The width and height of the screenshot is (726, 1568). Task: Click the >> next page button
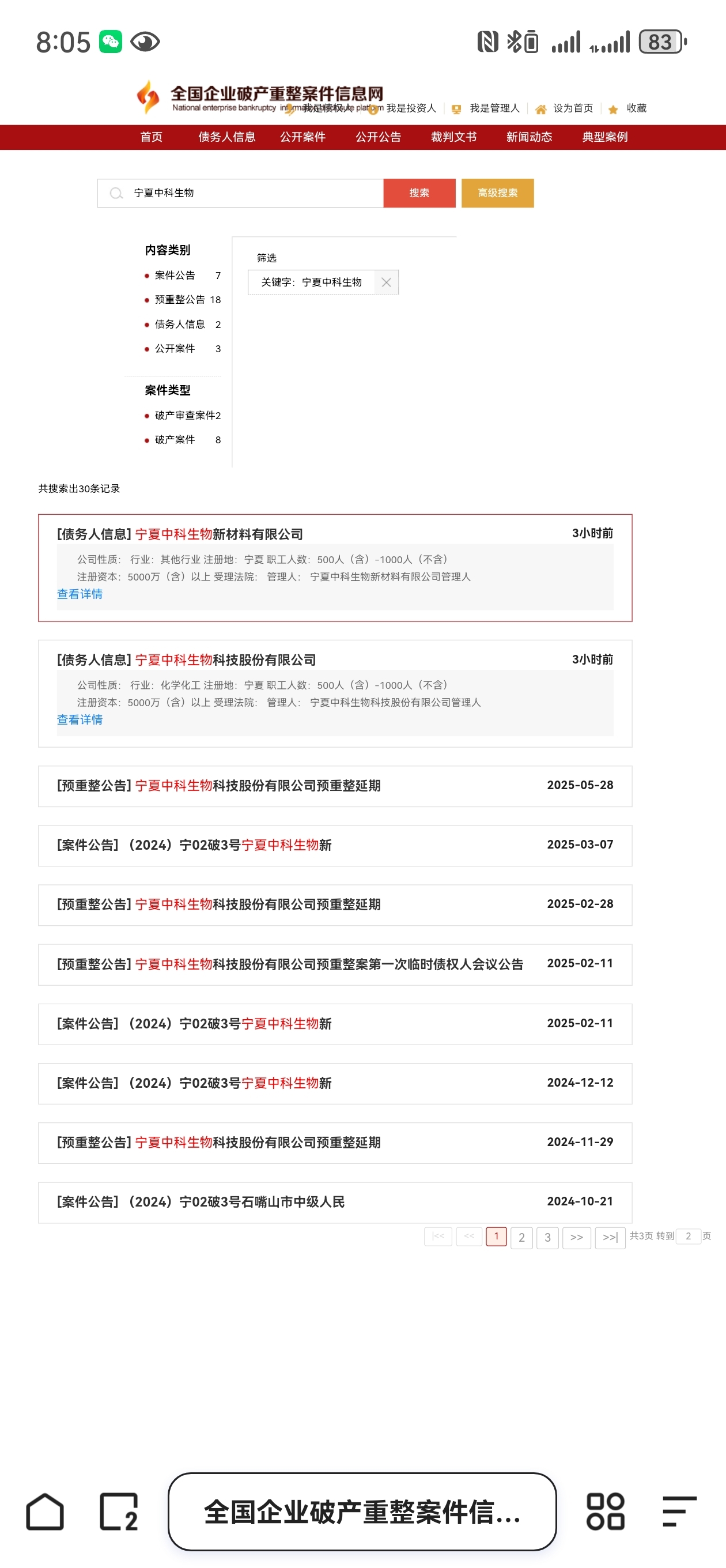pos(577,1238)
